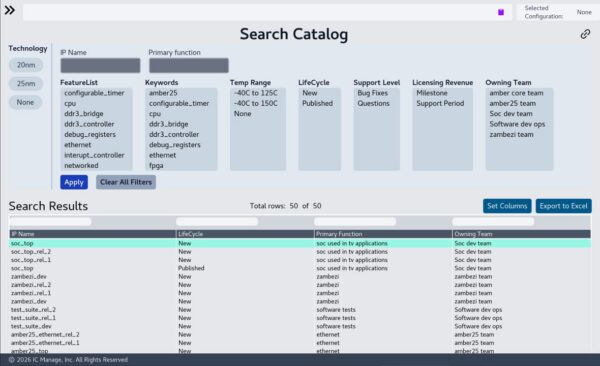600x366 pixels.
Task: Select the amber25_ethernet_rel_2 row
Action: pyautogui.click(x=300, y=335)
